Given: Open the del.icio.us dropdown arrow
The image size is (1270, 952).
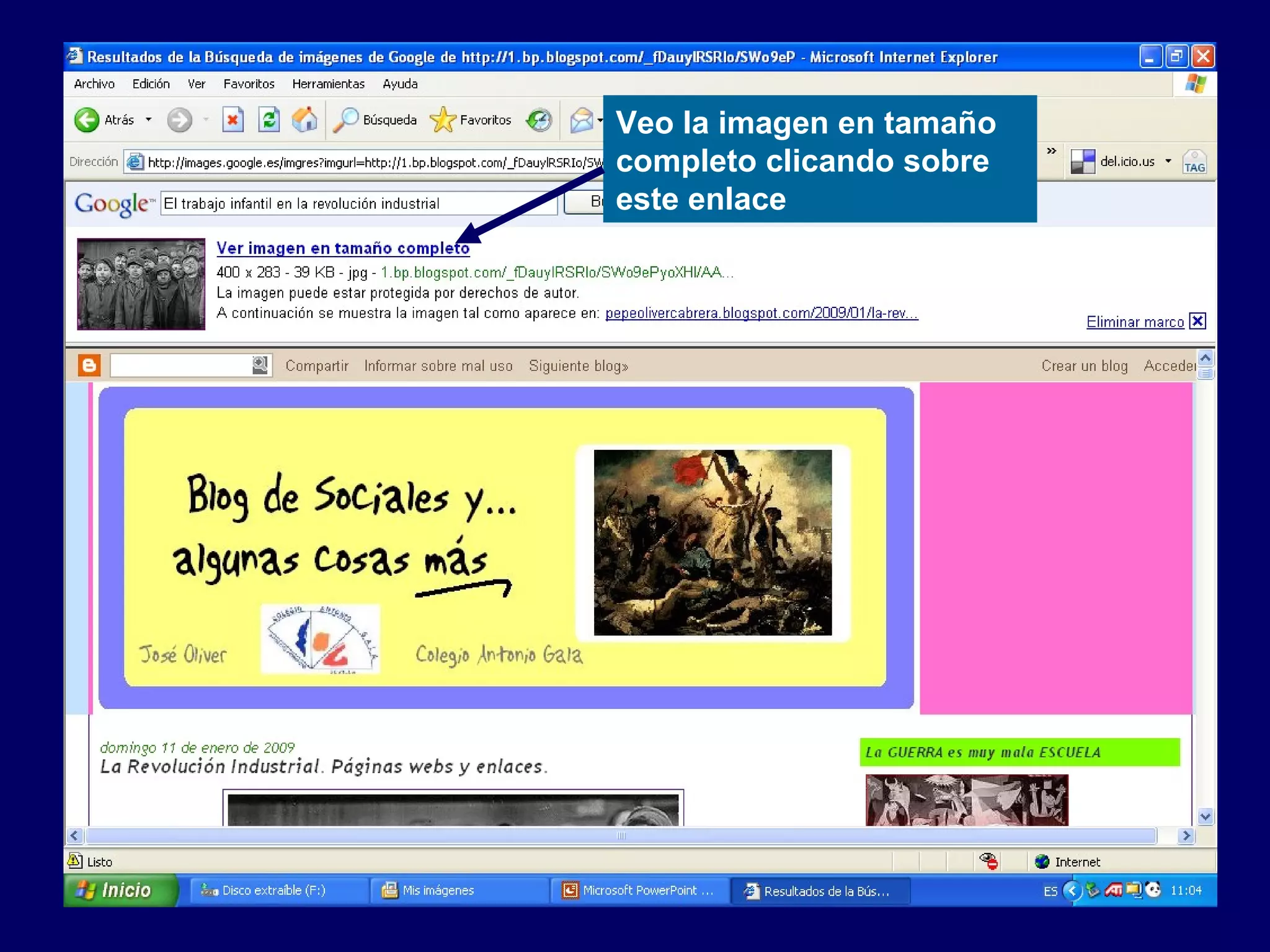Looking at the screenshot, I should (x=1168, y=161).
